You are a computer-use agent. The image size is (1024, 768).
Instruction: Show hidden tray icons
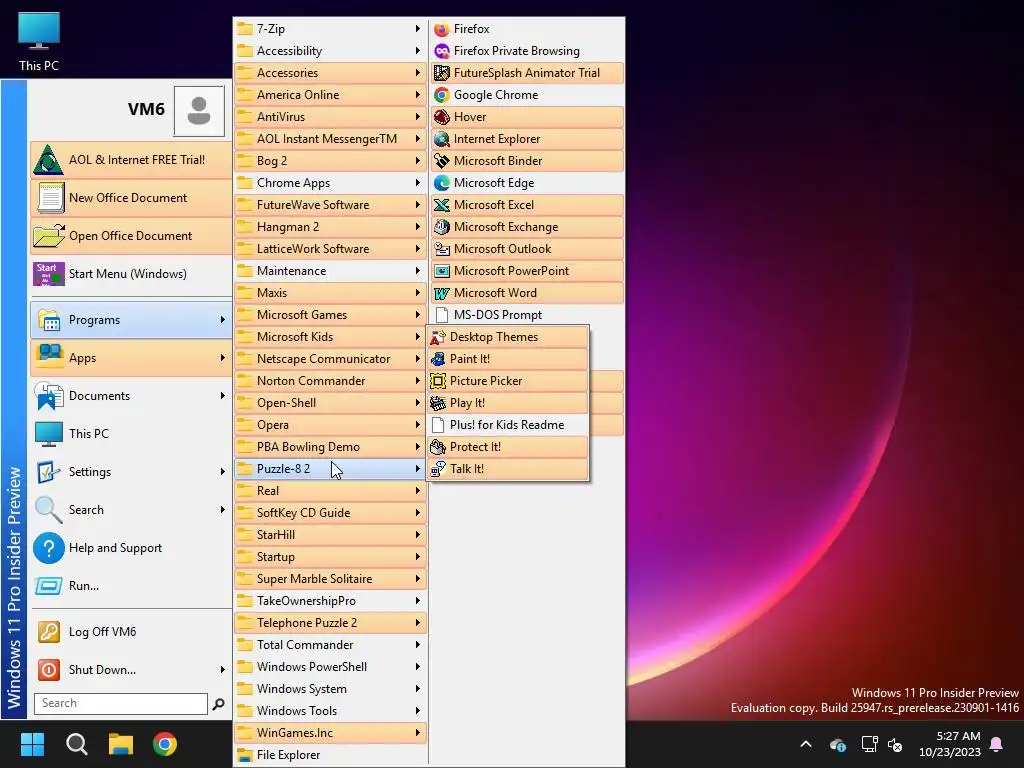click(806, 744)
